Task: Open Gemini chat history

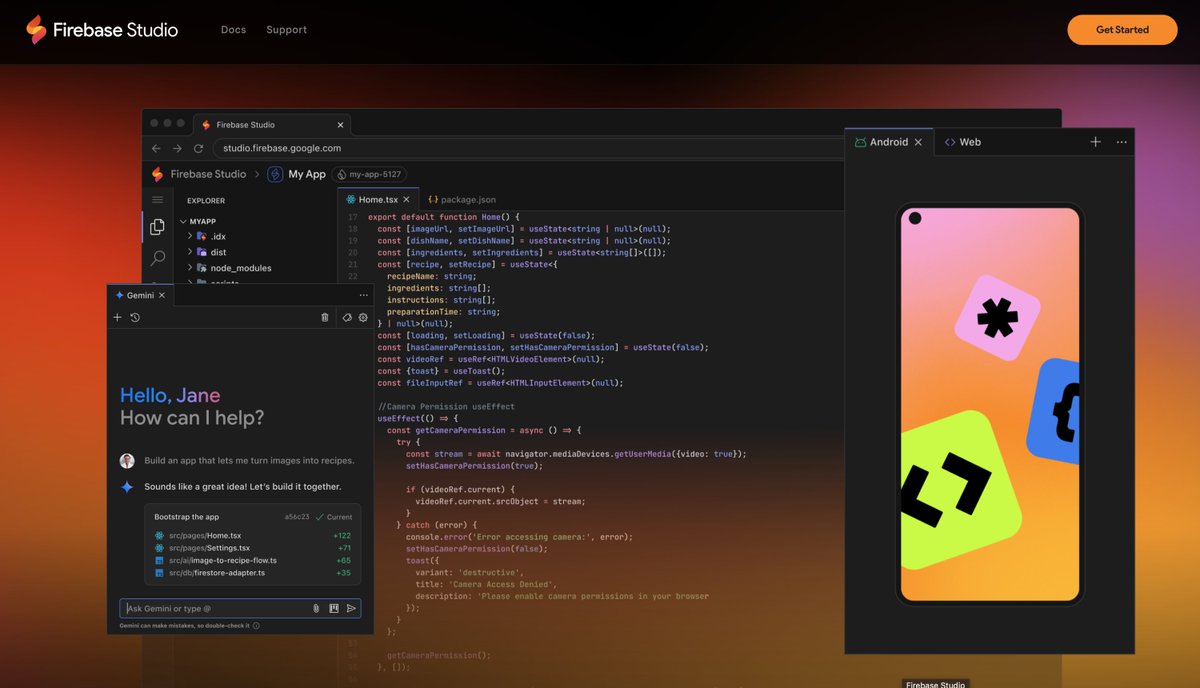Action: (x=135, y=317)
